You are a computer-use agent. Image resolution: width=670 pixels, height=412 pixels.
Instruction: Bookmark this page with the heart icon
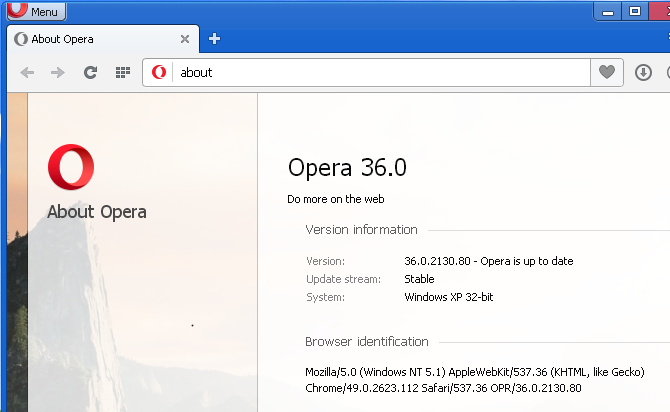pos(606,72)
